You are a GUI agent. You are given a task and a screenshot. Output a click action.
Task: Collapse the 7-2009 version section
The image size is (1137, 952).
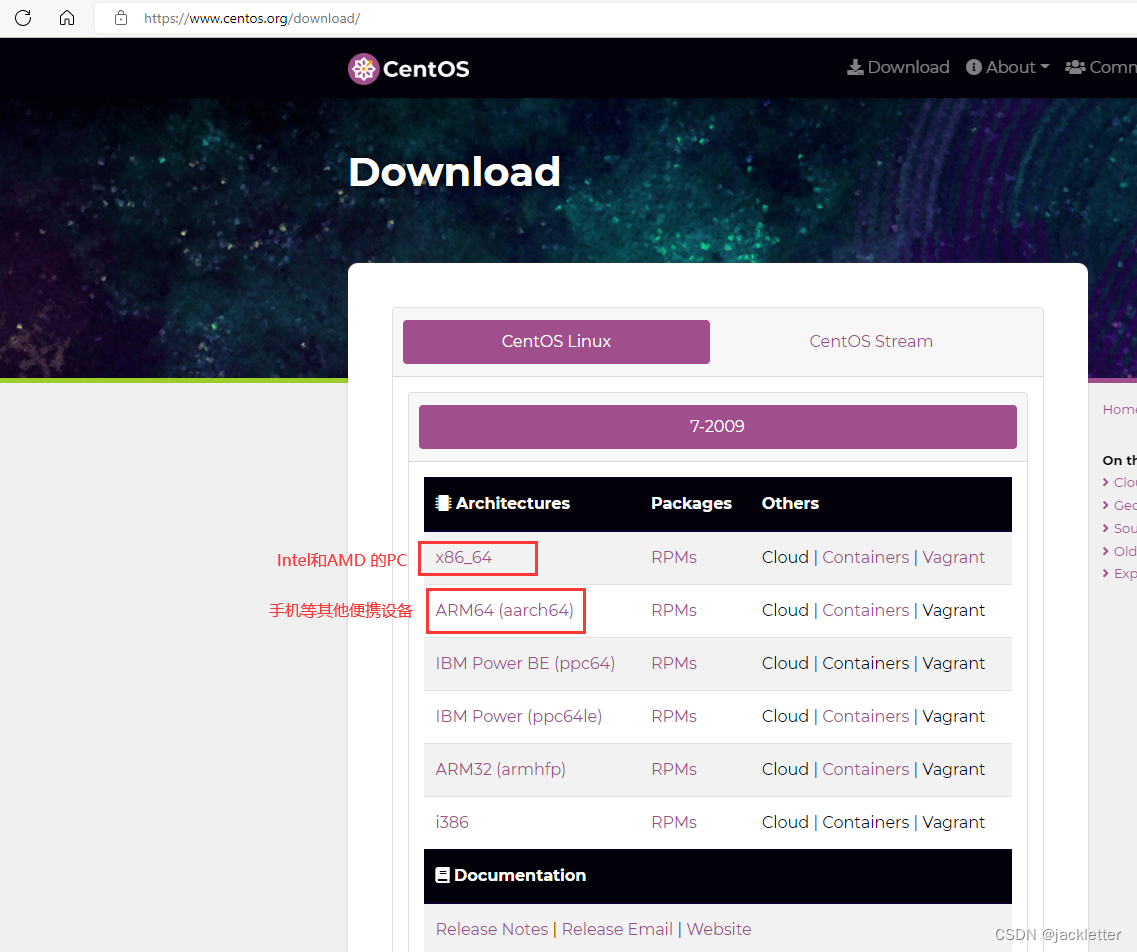[717, 427]
